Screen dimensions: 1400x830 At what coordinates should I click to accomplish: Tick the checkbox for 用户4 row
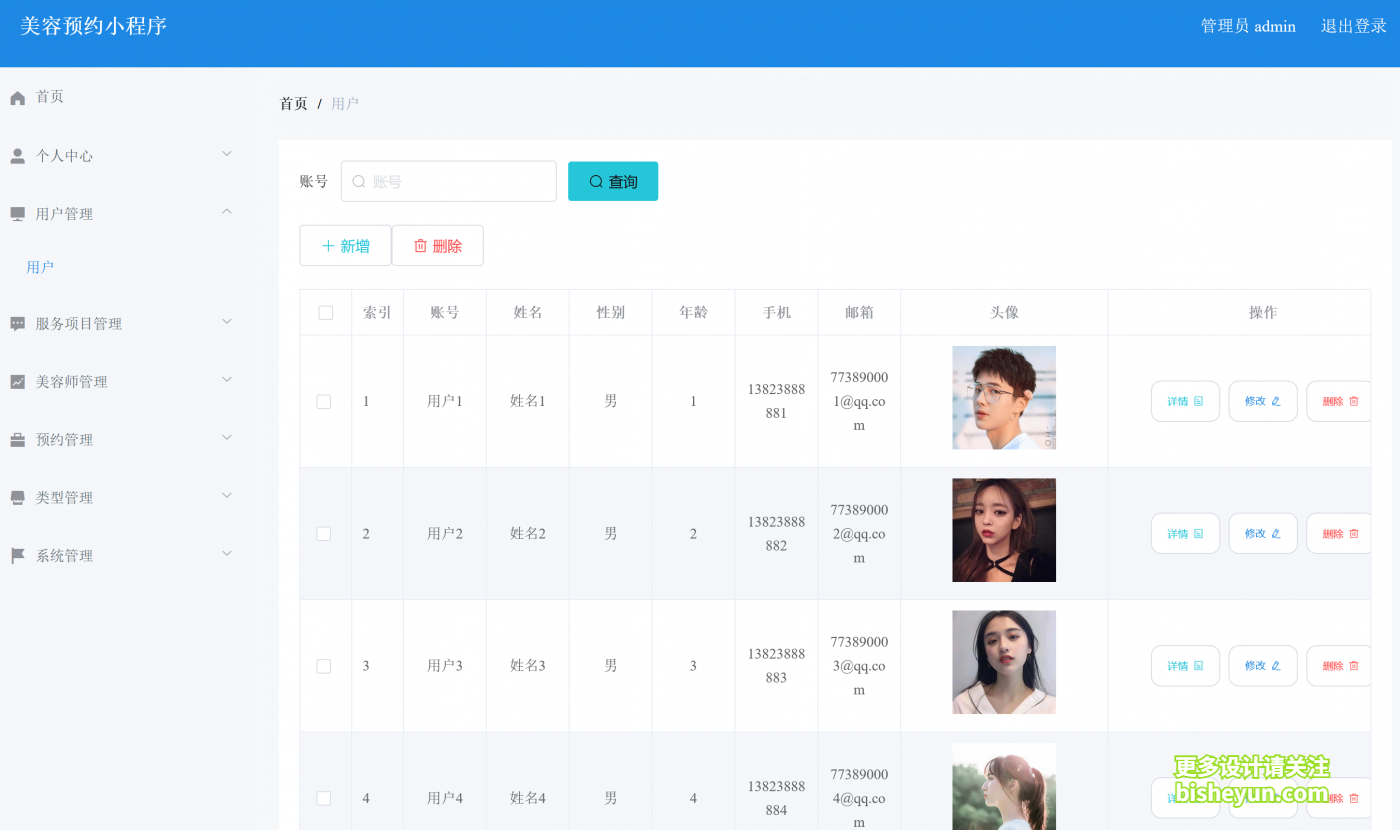coord(324,798)
